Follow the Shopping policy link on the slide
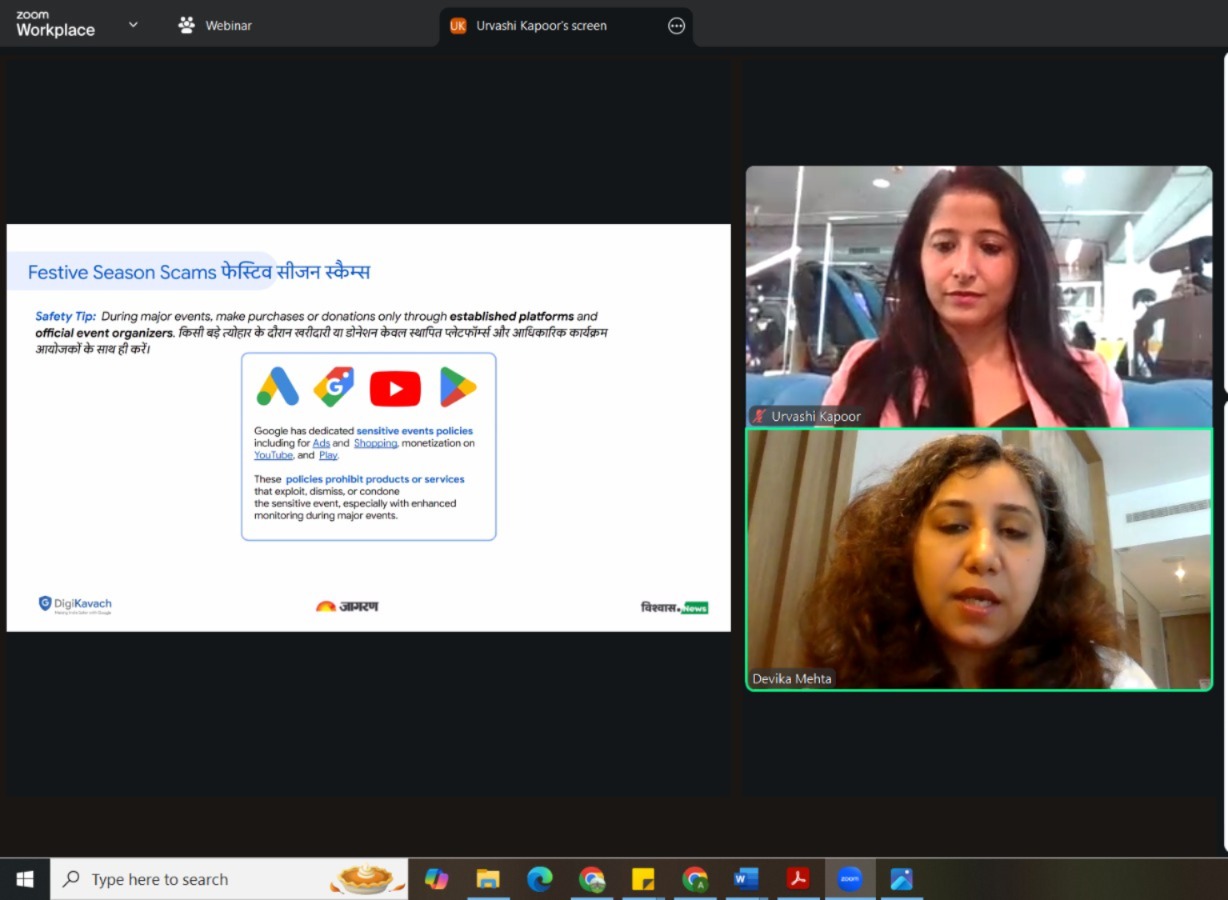Image resolution: width=1228 pixels, height=900 pixels. (x=375, y=443)
